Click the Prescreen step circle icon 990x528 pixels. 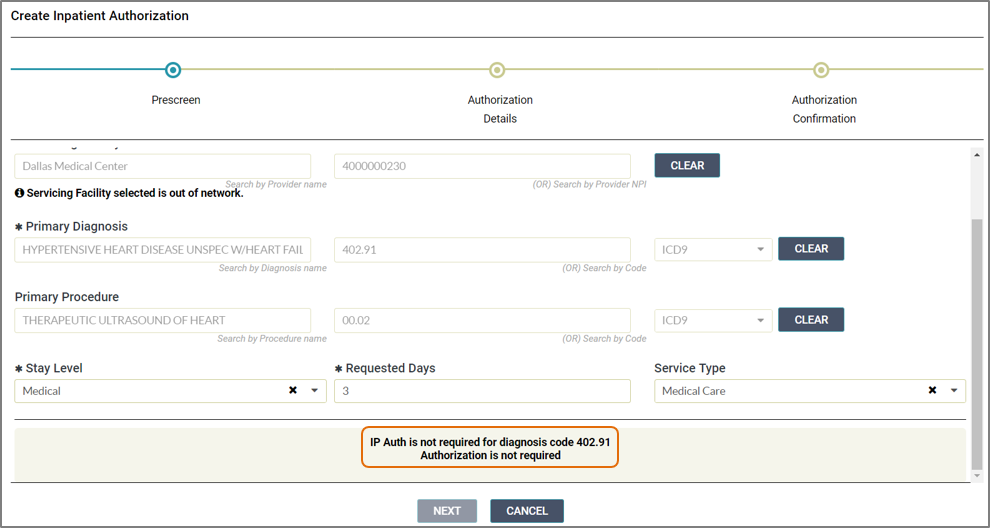173,70
